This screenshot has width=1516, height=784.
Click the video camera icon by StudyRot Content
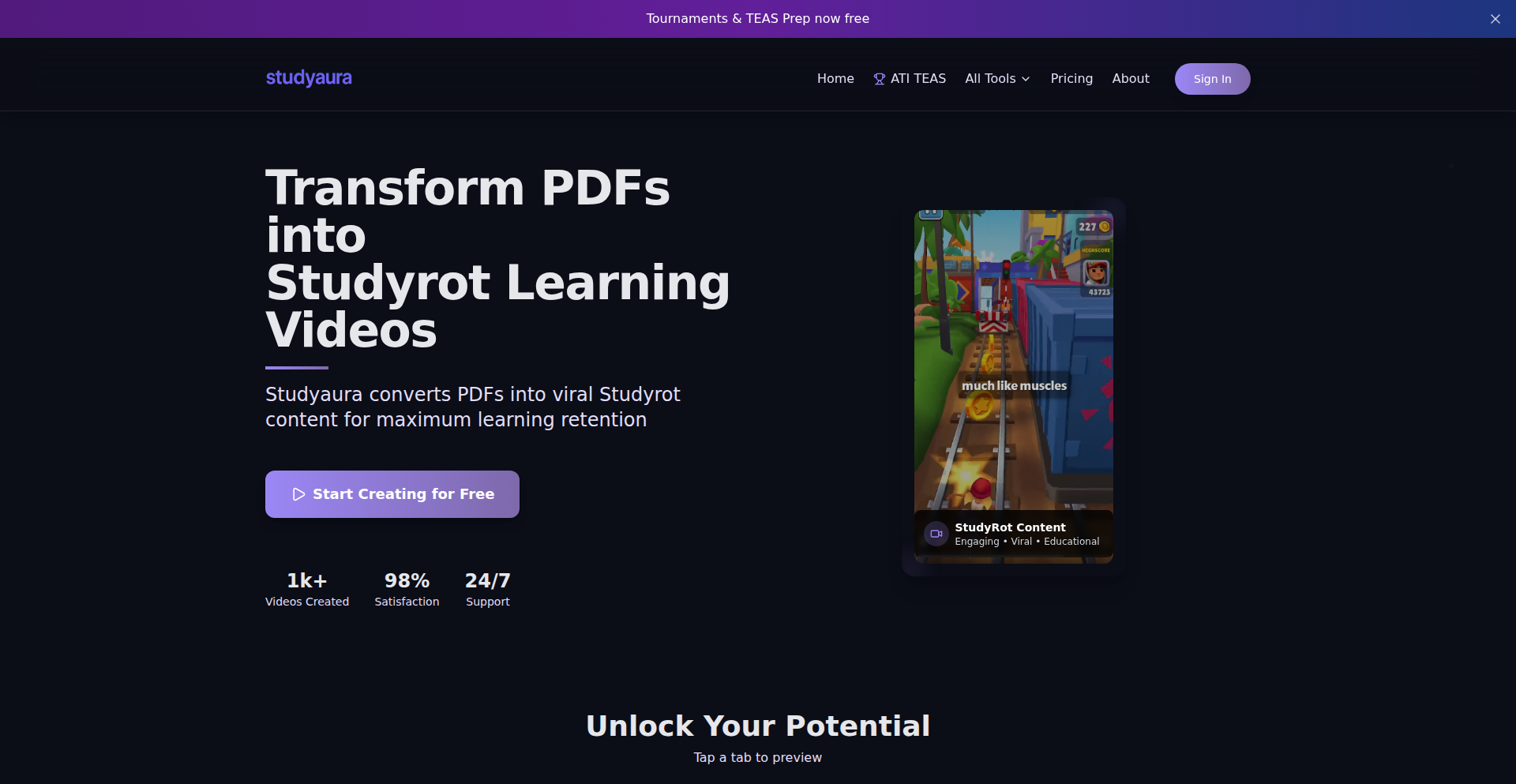tap(936, 534)
